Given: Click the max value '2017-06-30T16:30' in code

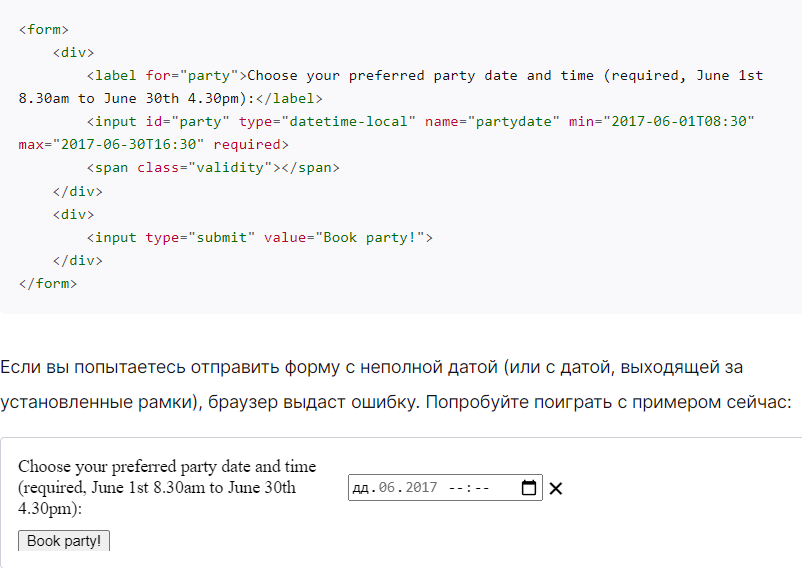Looking at the screenshot, I should coord(128,145).
